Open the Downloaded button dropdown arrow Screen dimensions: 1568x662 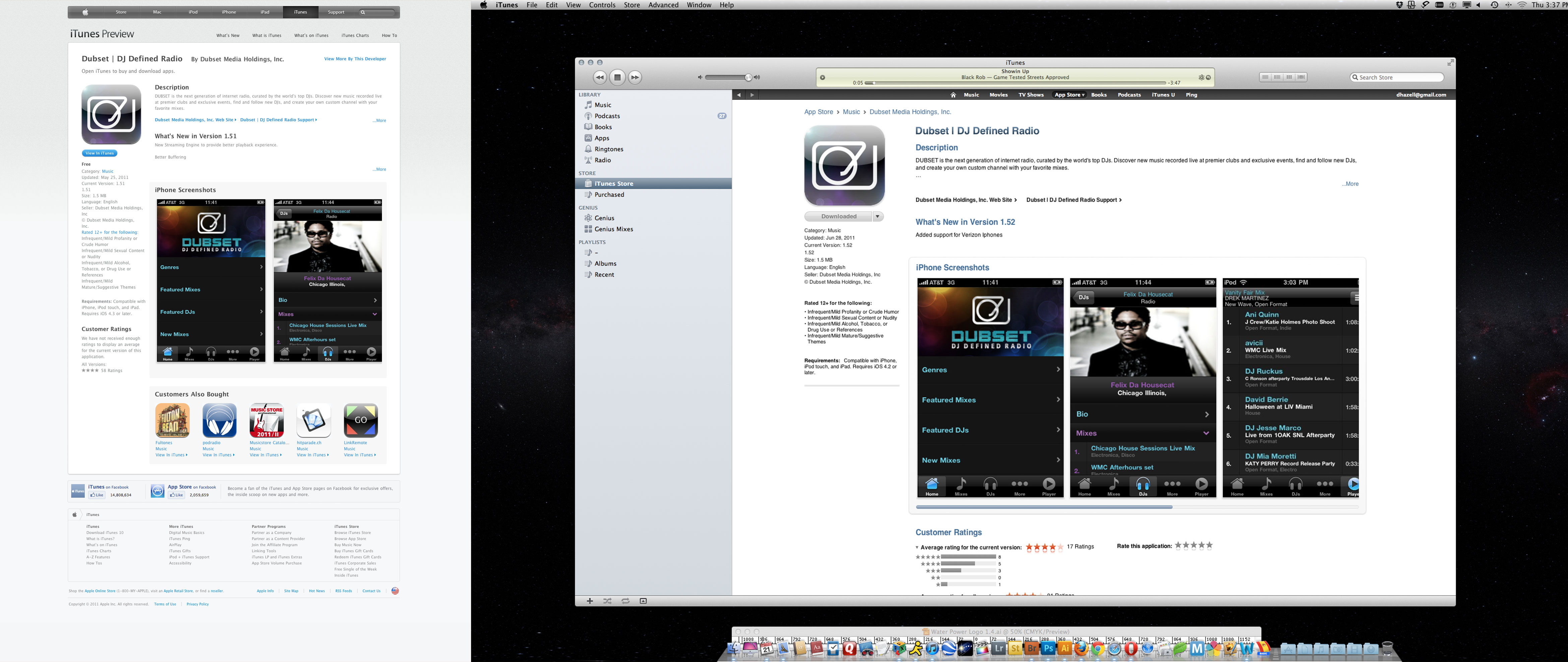coord(877,217)
